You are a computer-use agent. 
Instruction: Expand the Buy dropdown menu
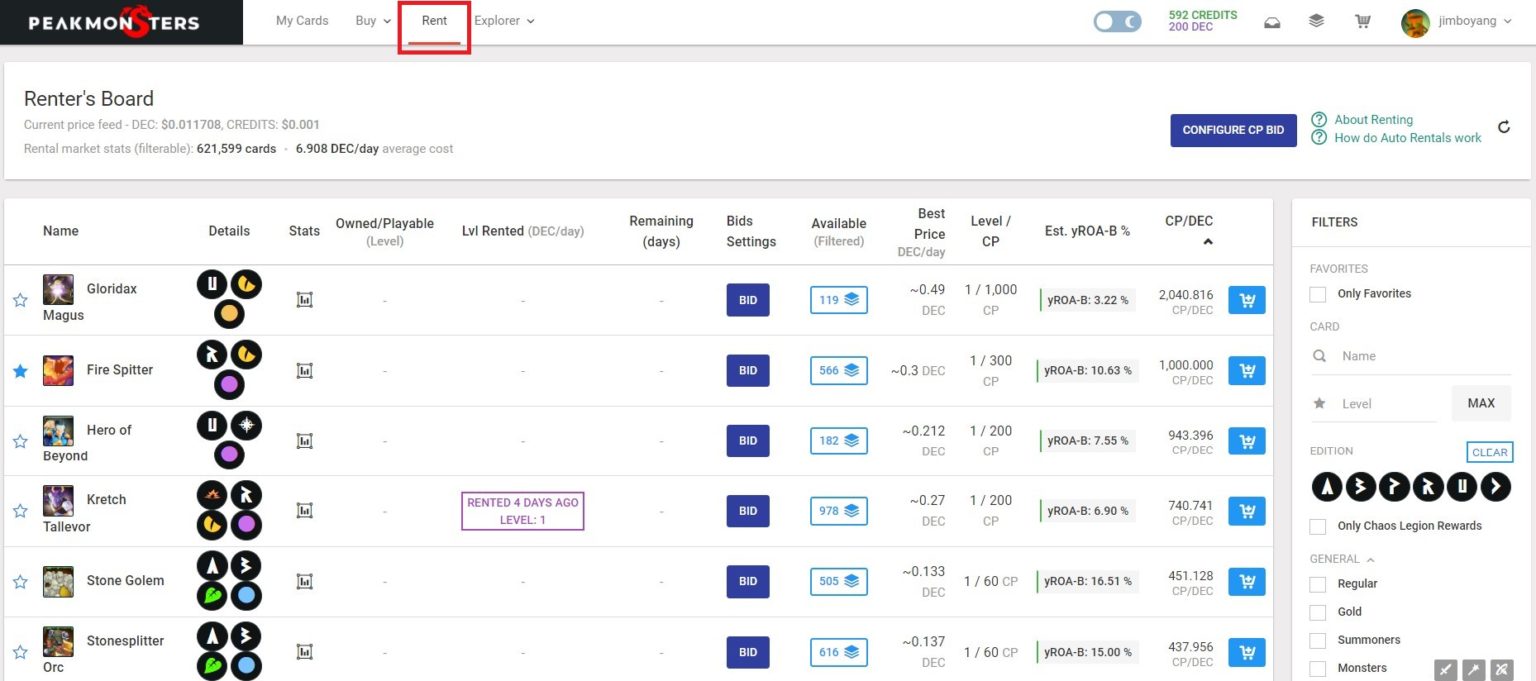[373, 21]
